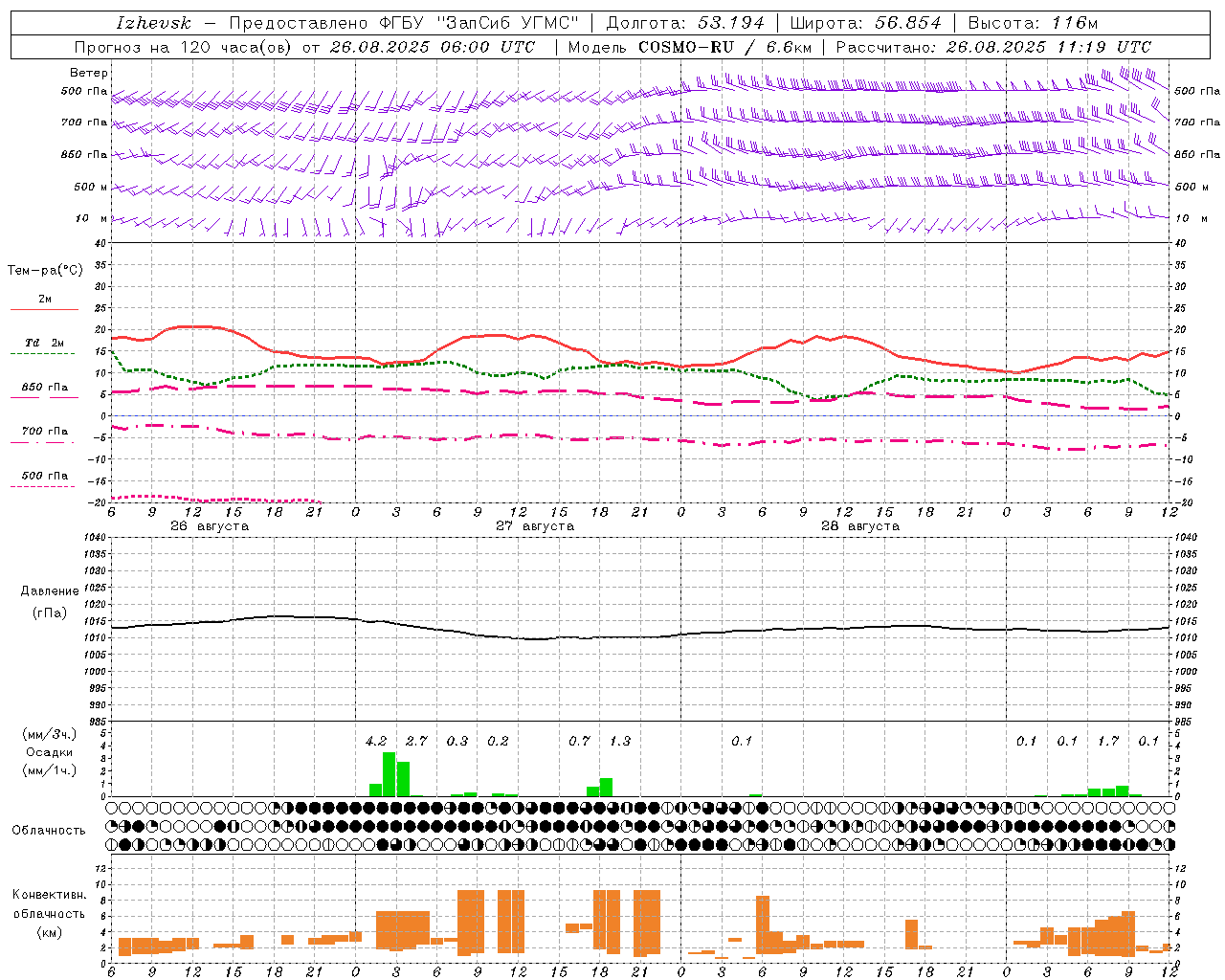Select the 1.7 precipitation value label

click(x=1108, y=741)
